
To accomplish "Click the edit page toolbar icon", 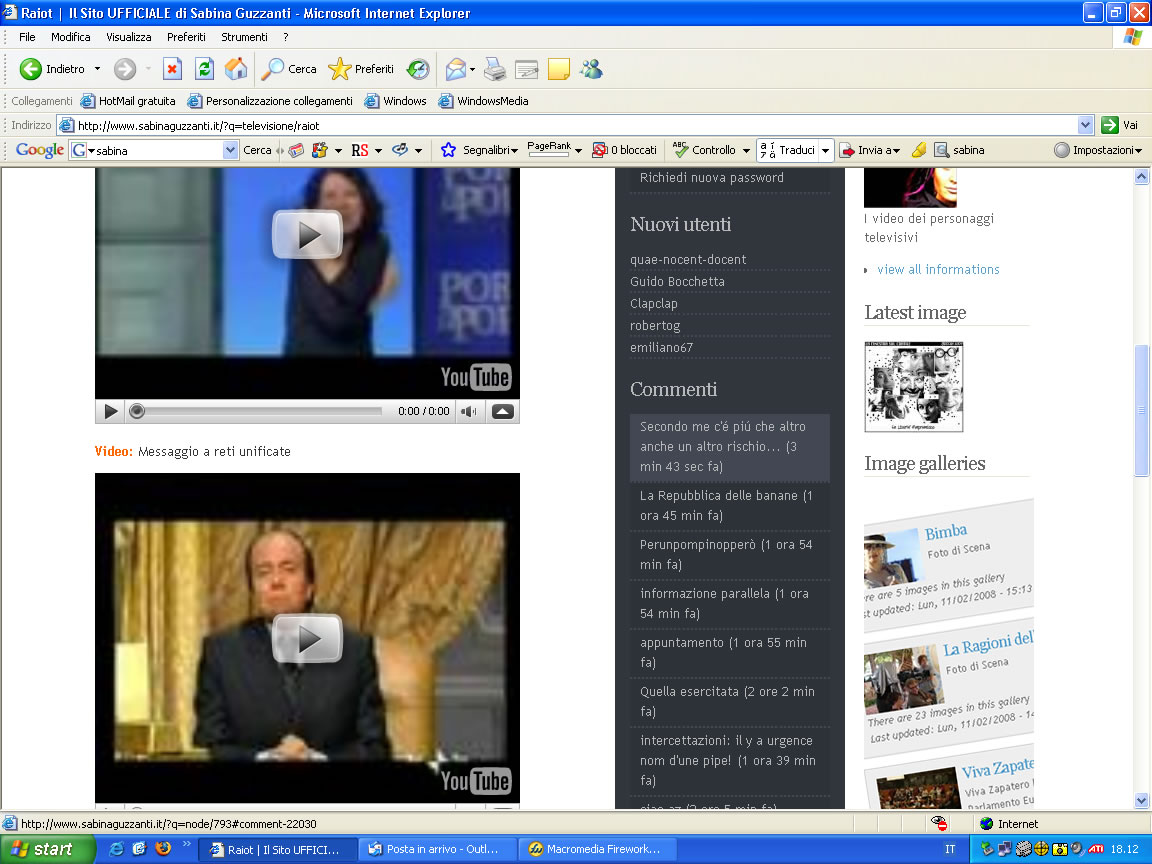I will pos(527,69).
